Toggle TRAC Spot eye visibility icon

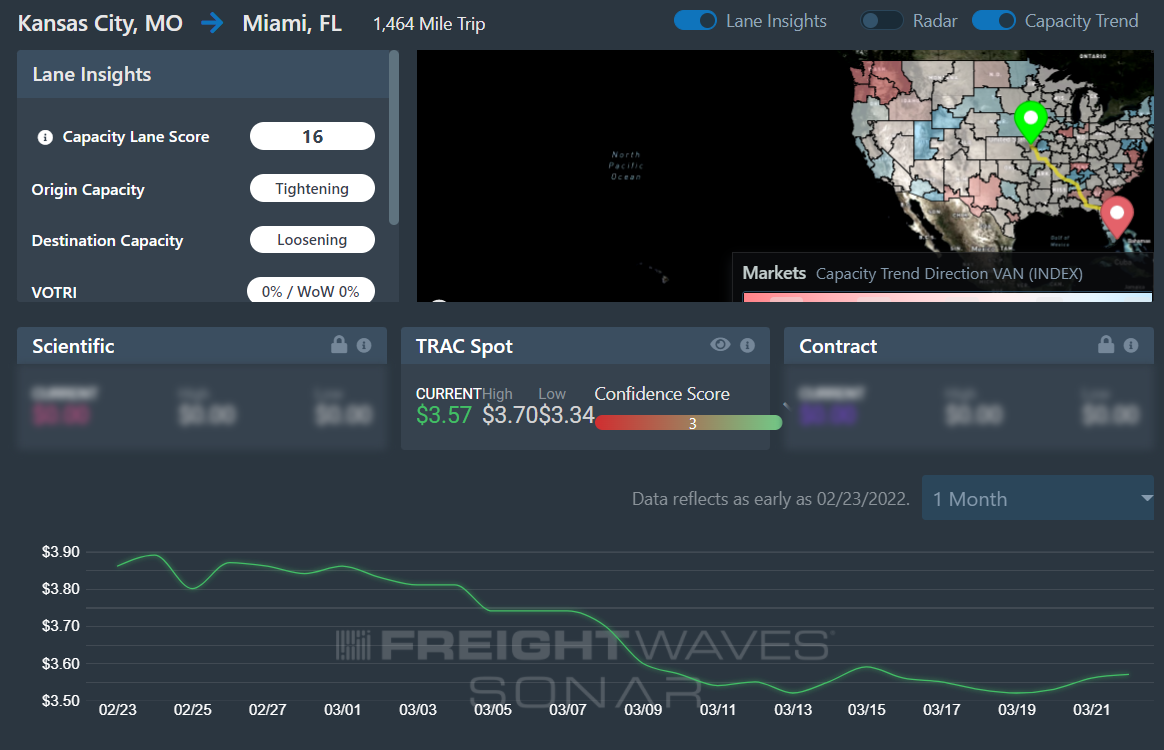point(720,345)
